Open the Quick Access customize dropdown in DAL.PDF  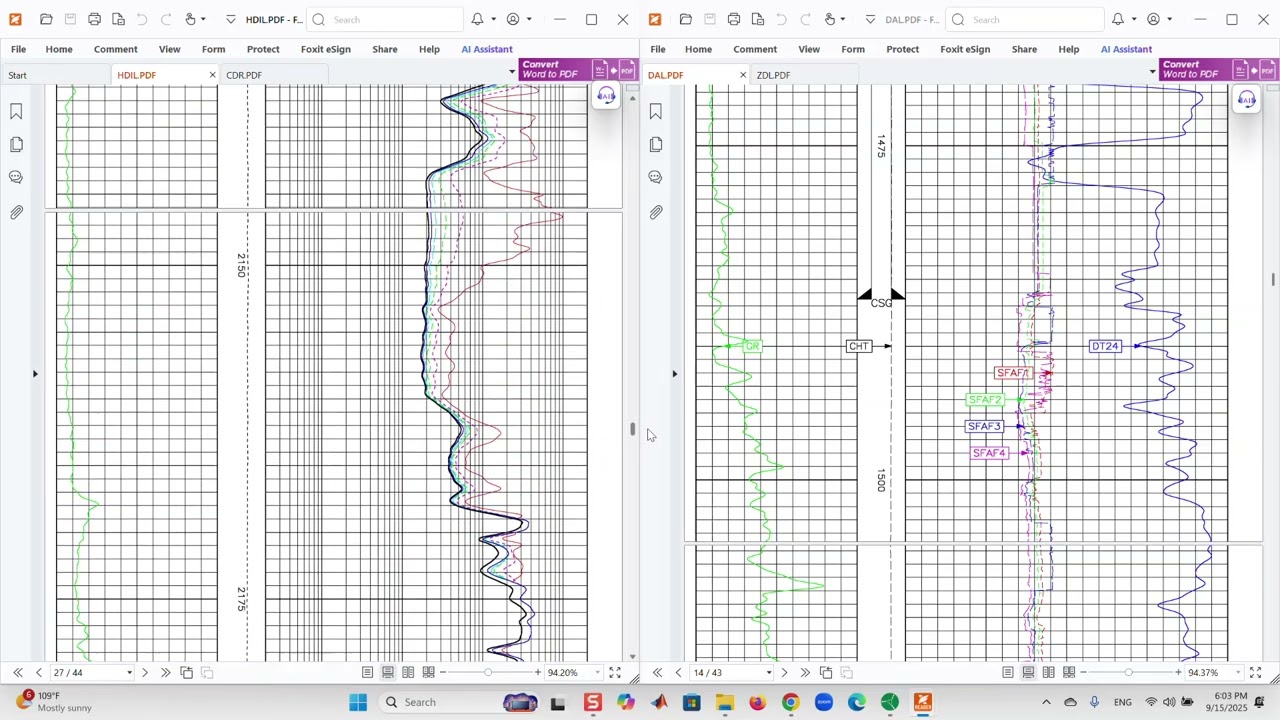pyautogui.click(x=870, y=19)
